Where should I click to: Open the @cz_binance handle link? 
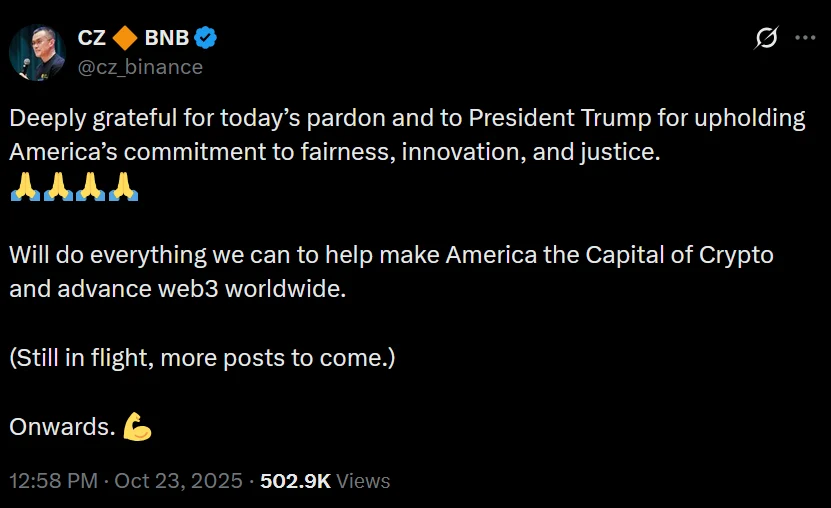[x=140, y=67]
